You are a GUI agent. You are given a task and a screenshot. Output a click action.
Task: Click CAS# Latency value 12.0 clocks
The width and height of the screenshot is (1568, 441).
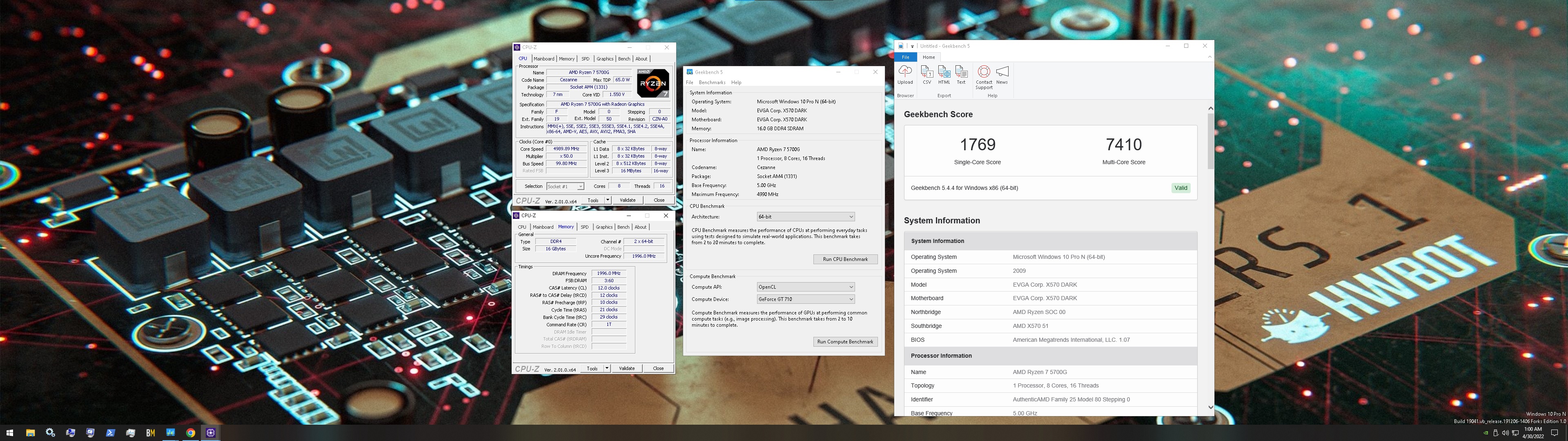(x=609, y=288)
